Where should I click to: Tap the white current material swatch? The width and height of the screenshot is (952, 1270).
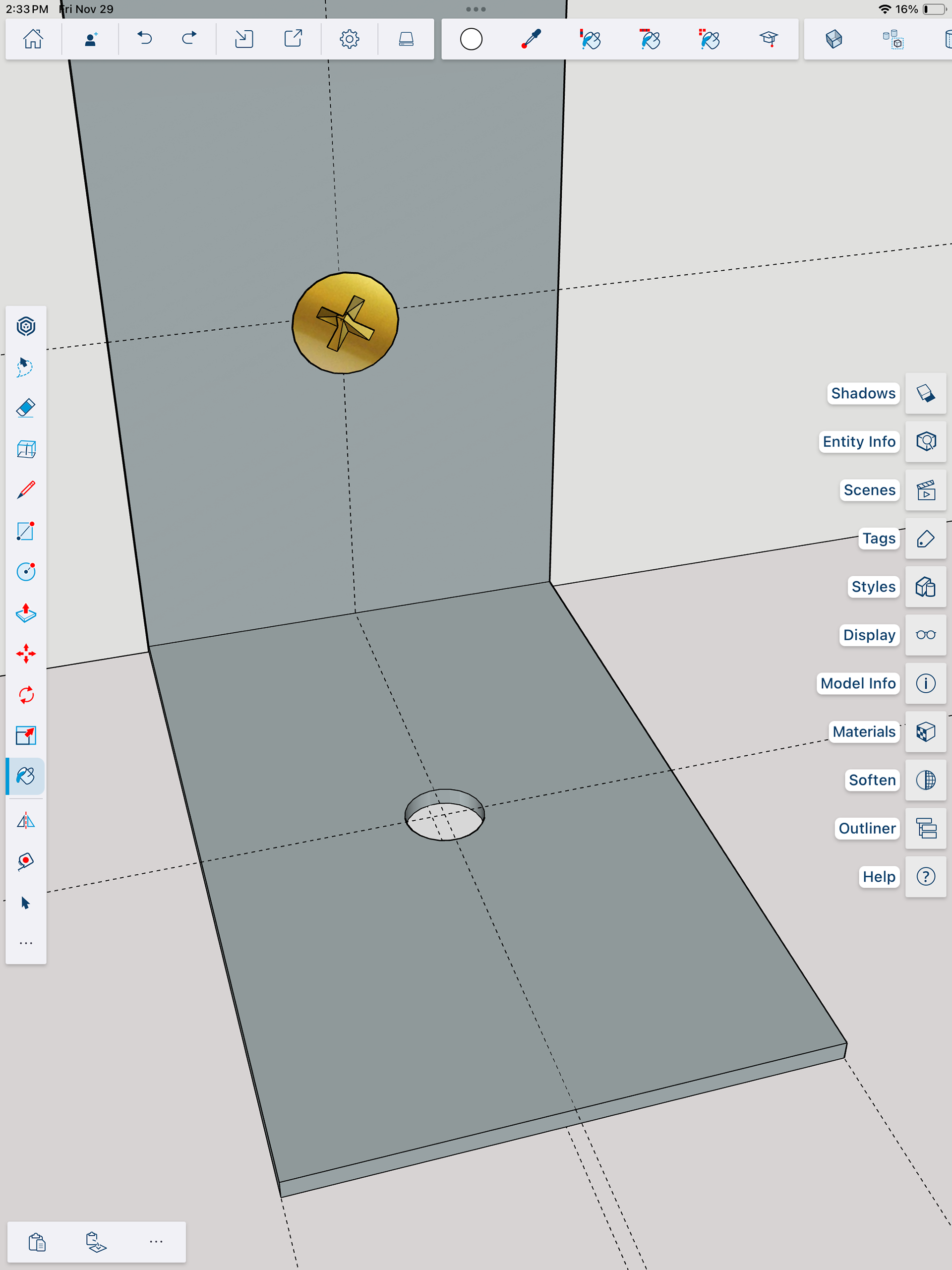pyautogui.click(x=471, y=39)
